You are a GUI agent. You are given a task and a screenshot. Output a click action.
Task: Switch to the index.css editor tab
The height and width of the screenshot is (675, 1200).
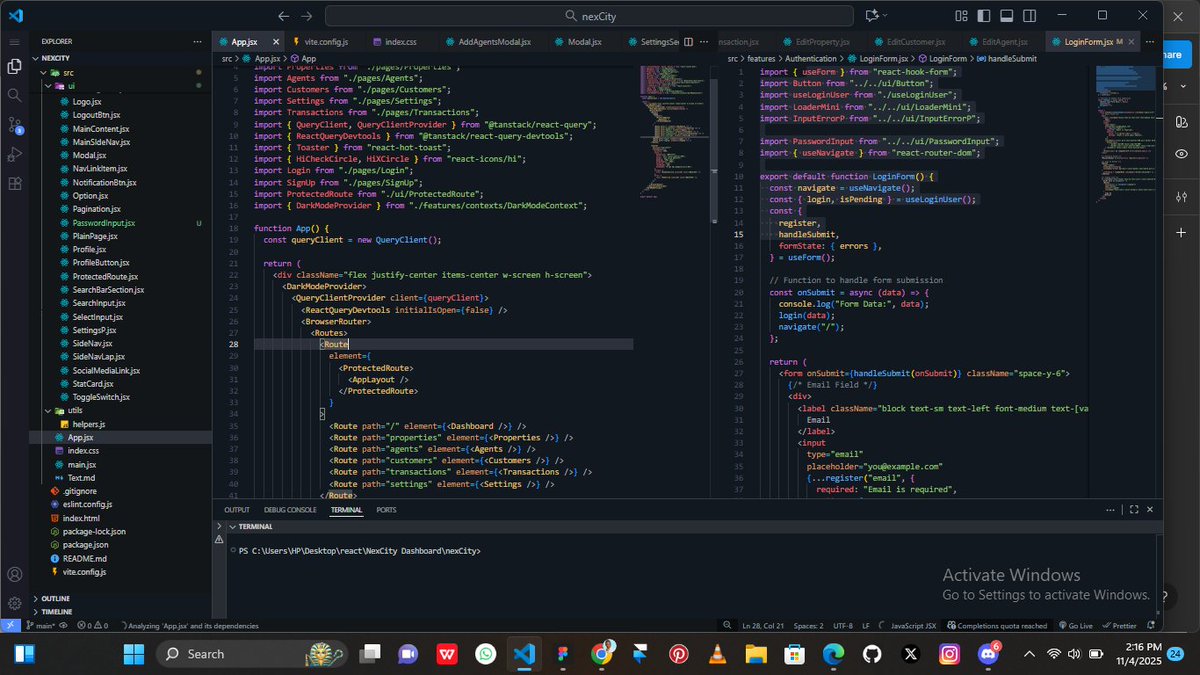(400, 42)
